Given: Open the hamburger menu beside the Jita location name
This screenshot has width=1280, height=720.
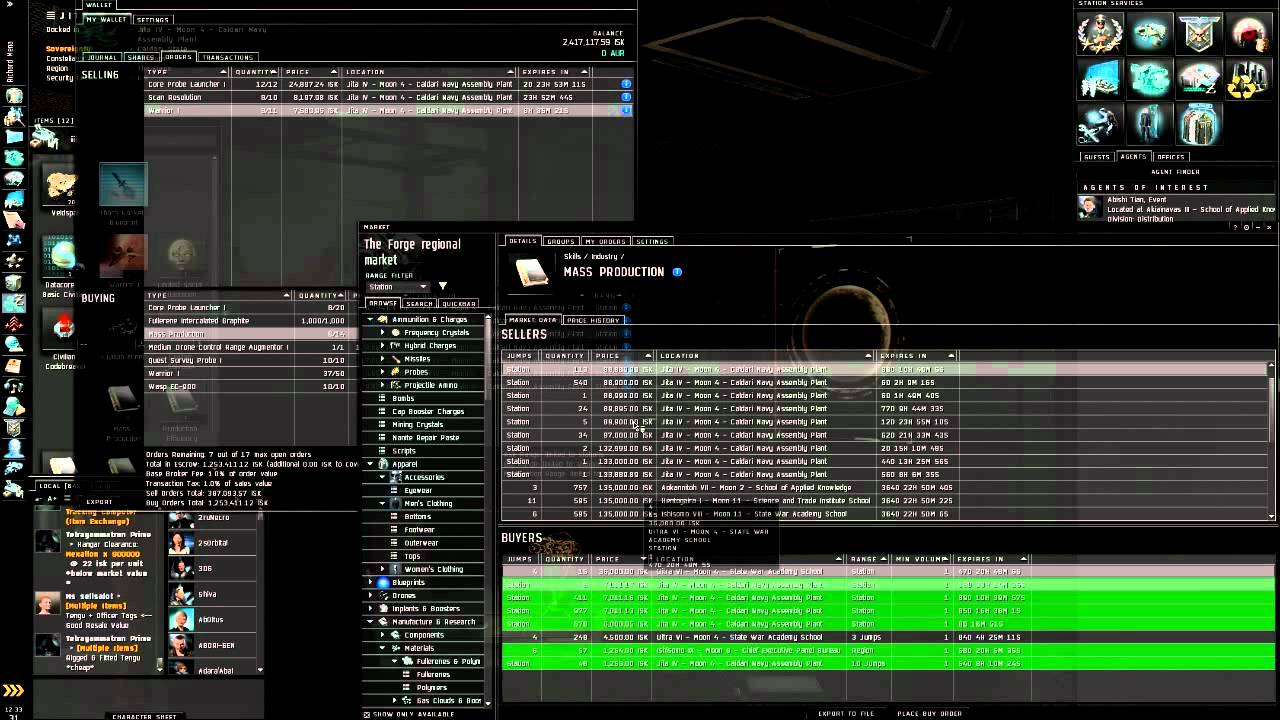Looking at the screenshot, I should [52, 16].
